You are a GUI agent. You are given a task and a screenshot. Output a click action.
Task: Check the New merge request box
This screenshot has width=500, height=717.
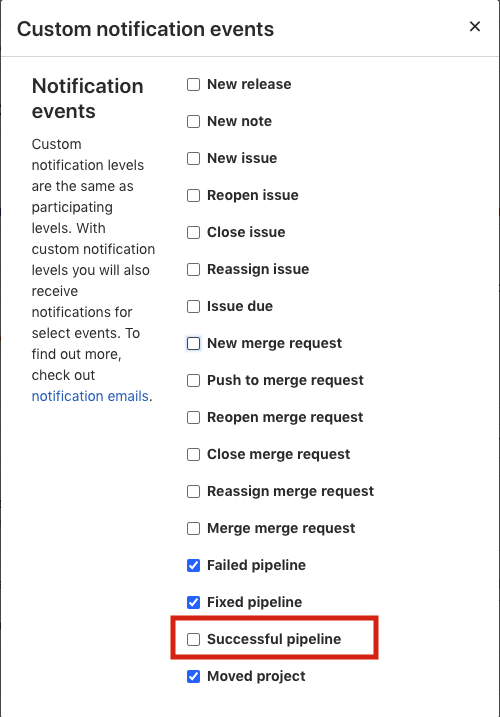pos(194,343)
